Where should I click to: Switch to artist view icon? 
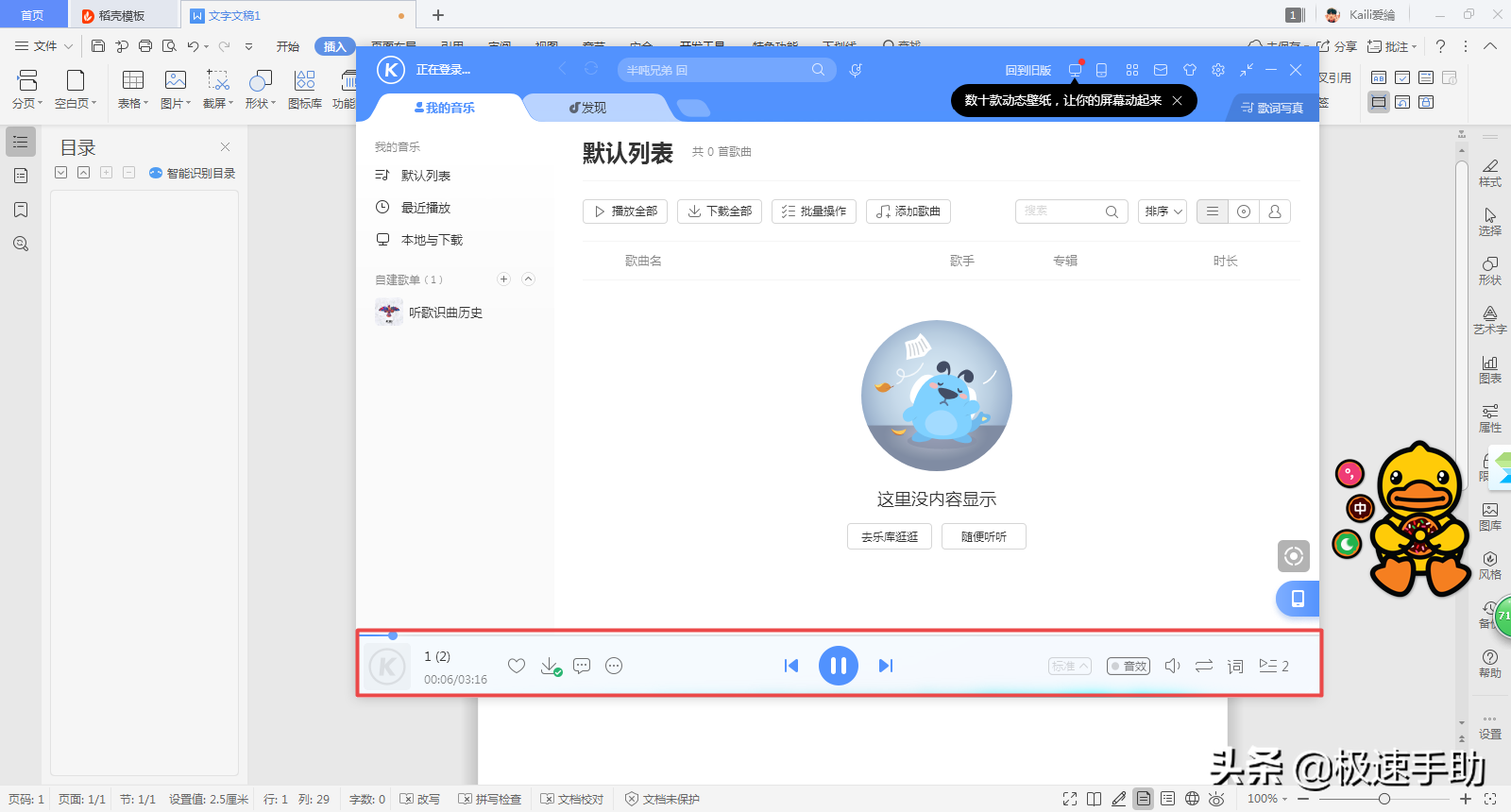[x=1275, y=211]
